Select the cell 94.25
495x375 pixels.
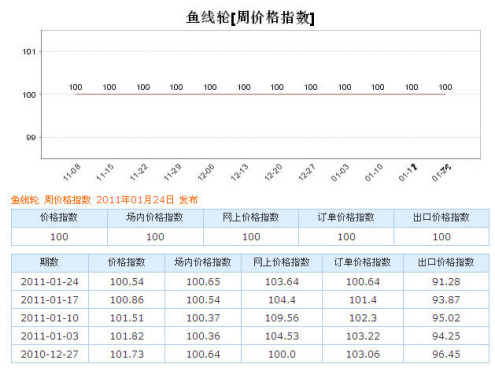[x=446, y=336]
